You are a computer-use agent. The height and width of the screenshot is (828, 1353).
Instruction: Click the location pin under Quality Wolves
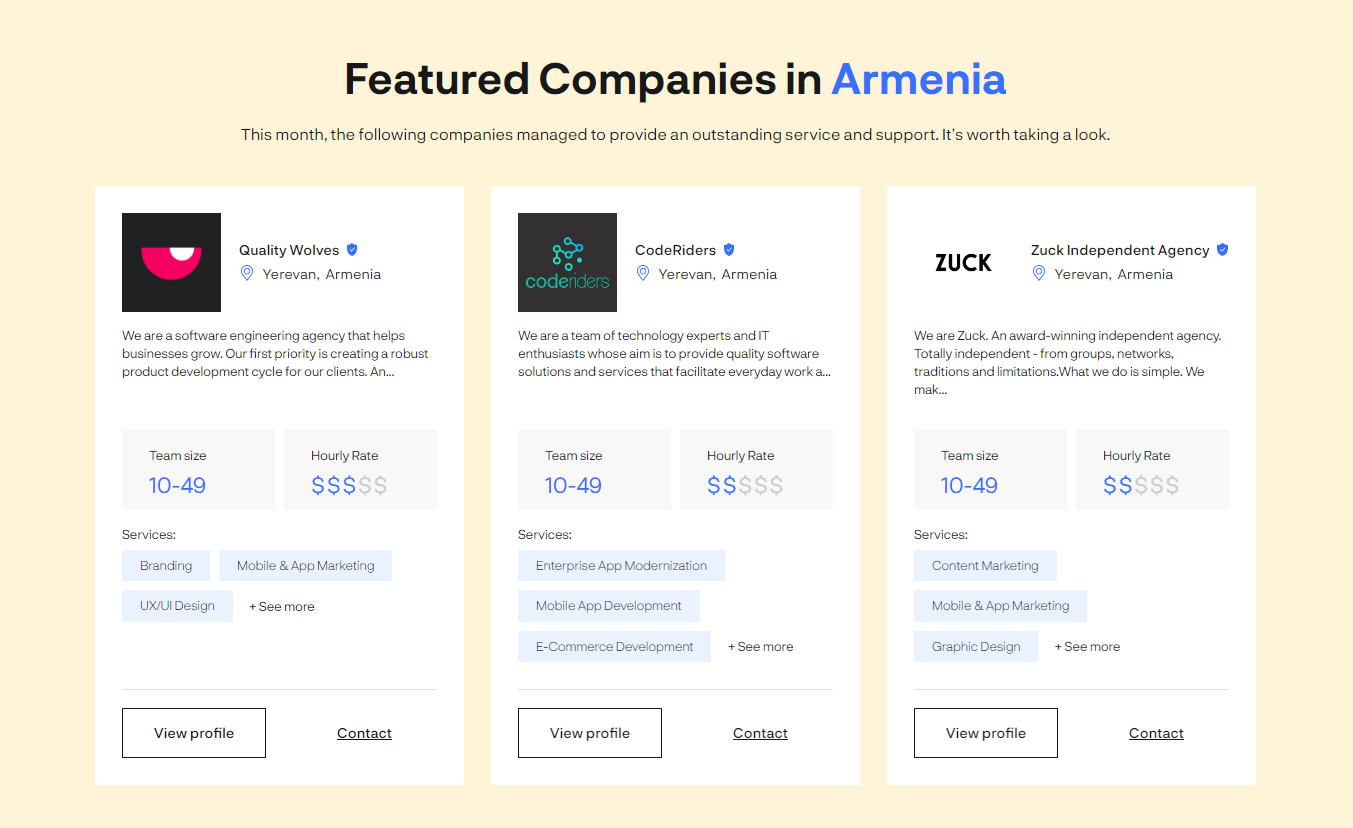(x=247, y=272)
